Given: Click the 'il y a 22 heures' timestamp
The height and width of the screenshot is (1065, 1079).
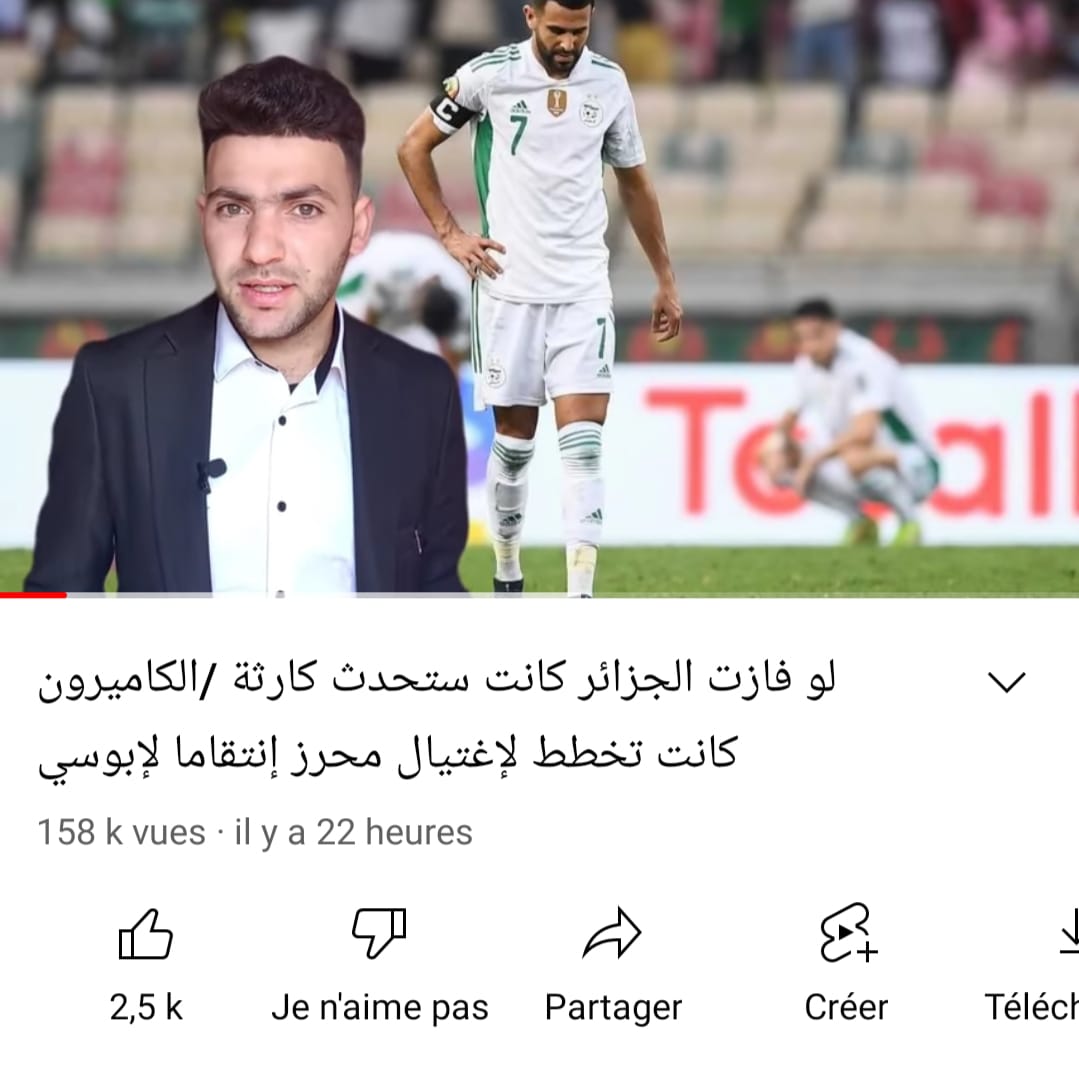Looking at the screenshot, I should [x=354, y=832].
